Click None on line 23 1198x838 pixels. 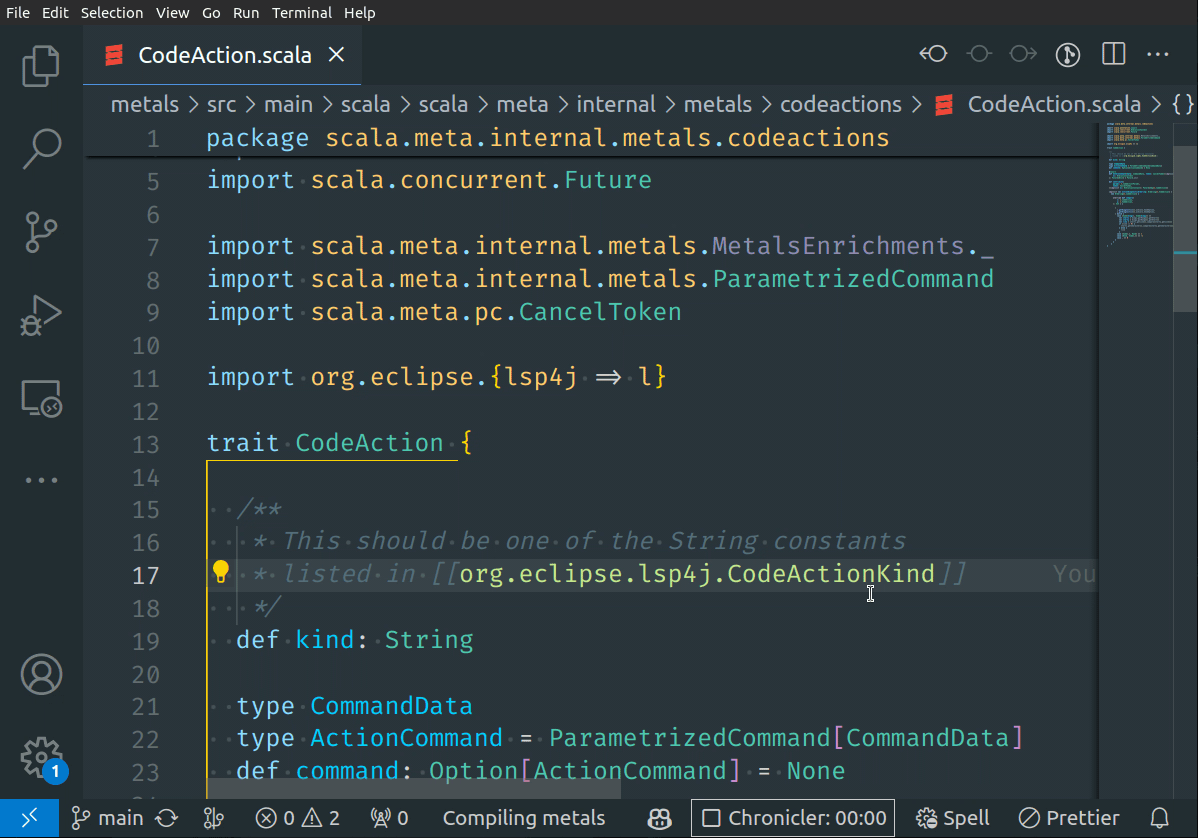[816, 771]
